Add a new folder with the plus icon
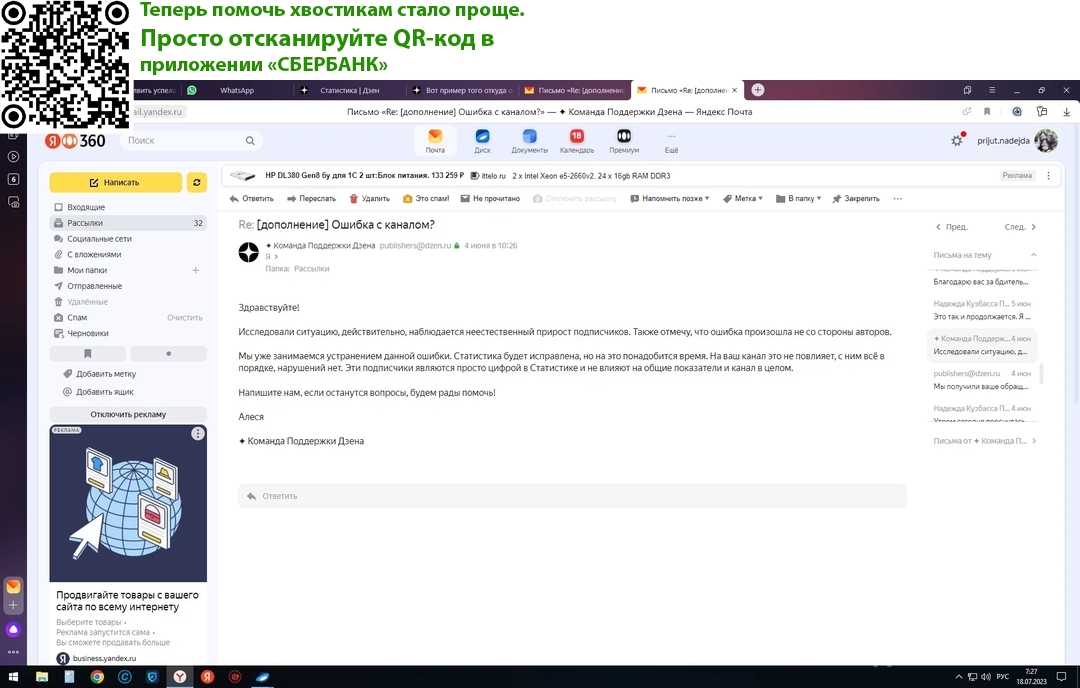 (196, 270)
